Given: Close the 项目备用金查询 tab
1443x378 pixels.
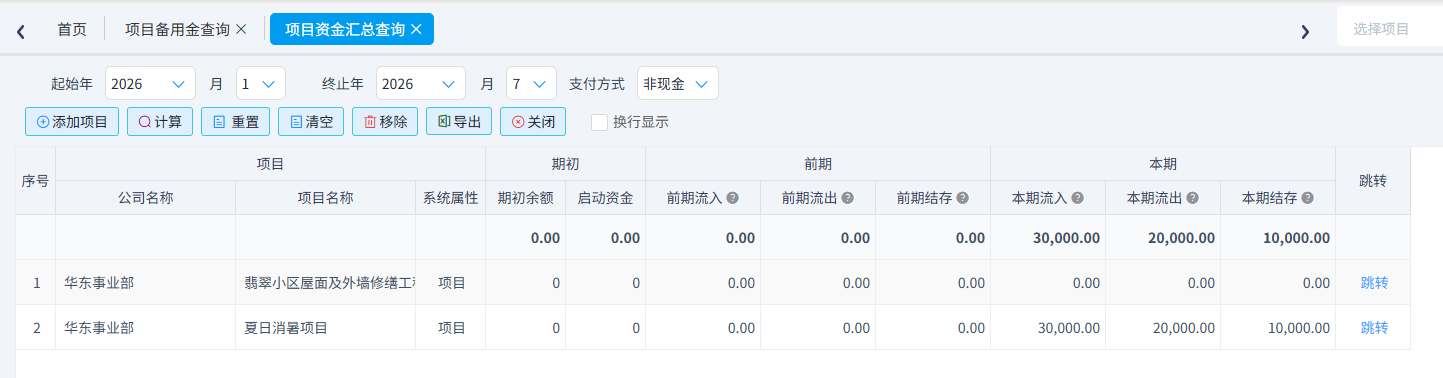Looking at the screenshot, I should [x=240, y=30].
